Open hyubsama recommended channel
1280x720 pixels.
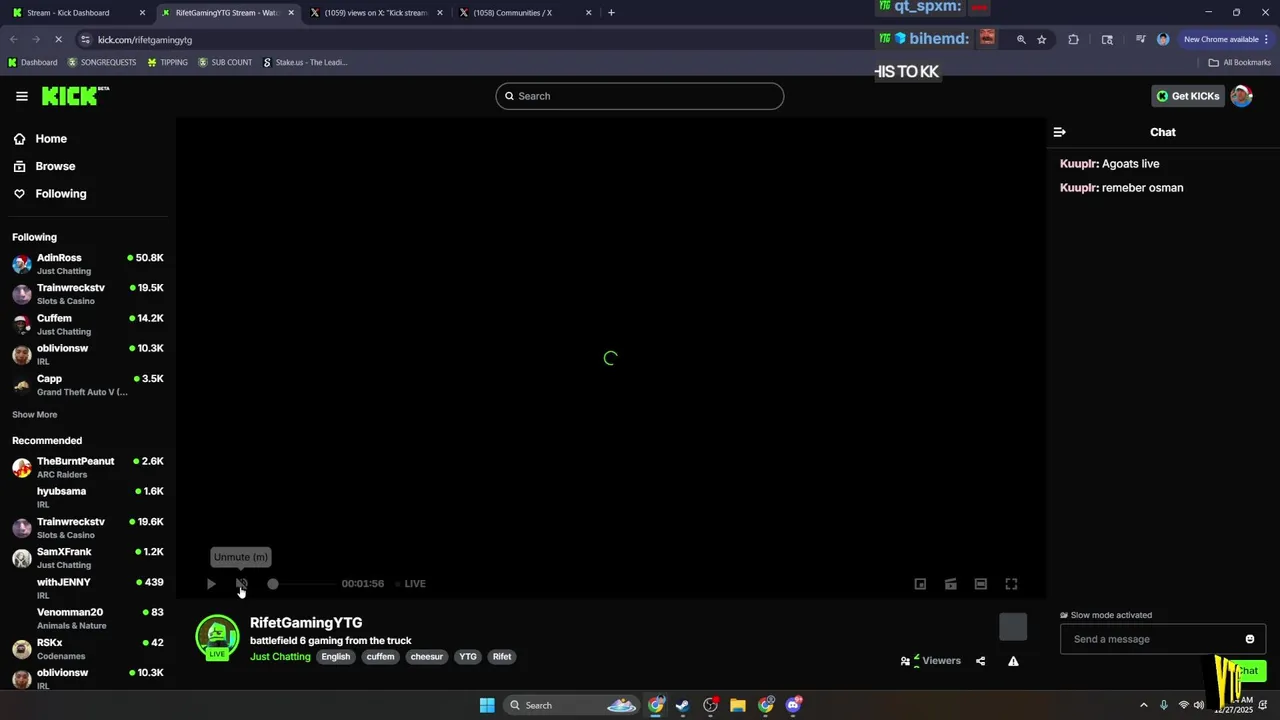[88, 497]
